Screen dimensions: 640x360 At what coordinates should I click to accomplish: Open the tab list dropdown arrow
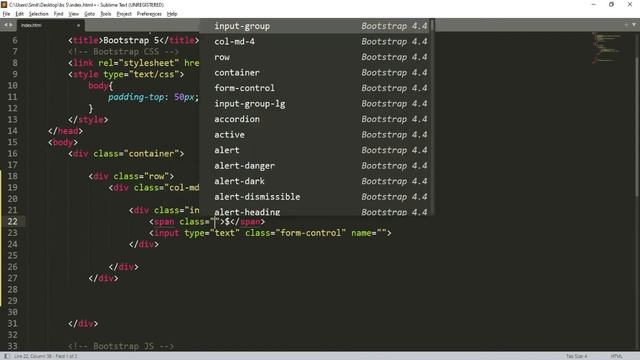(x=634, y=25)
